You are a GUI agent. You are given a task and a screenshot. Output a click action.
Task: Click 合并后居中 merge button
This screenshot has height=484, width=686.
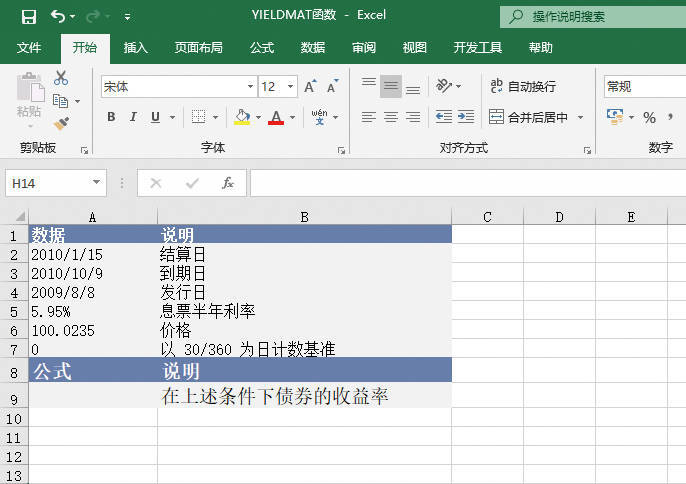pyautogui.click(x=529, y=117)
